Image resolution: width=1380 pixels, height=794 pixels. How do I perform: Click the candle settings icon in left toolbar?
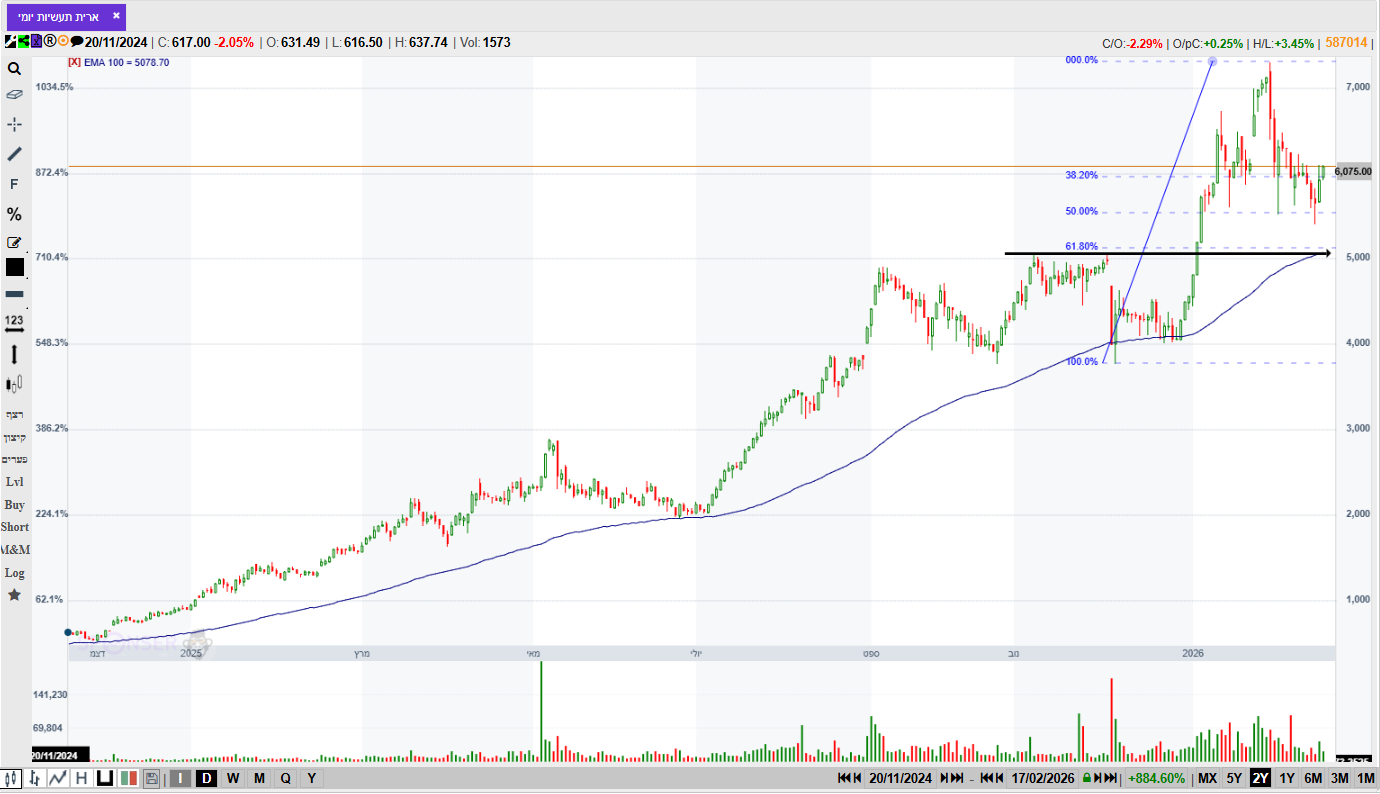tap(14, 384)
